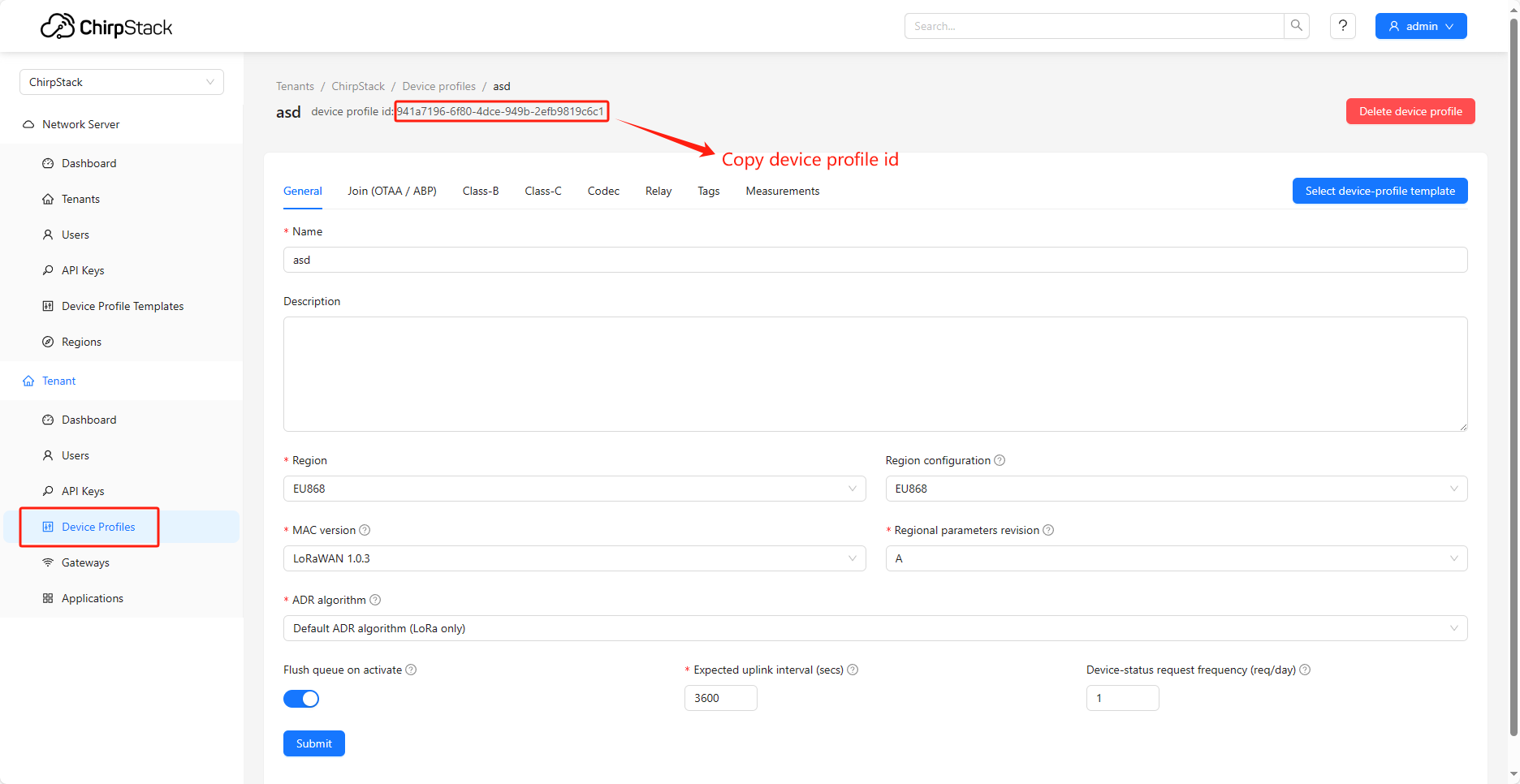
Task: Click the Network Server Users icon
Action: [48, 235]
